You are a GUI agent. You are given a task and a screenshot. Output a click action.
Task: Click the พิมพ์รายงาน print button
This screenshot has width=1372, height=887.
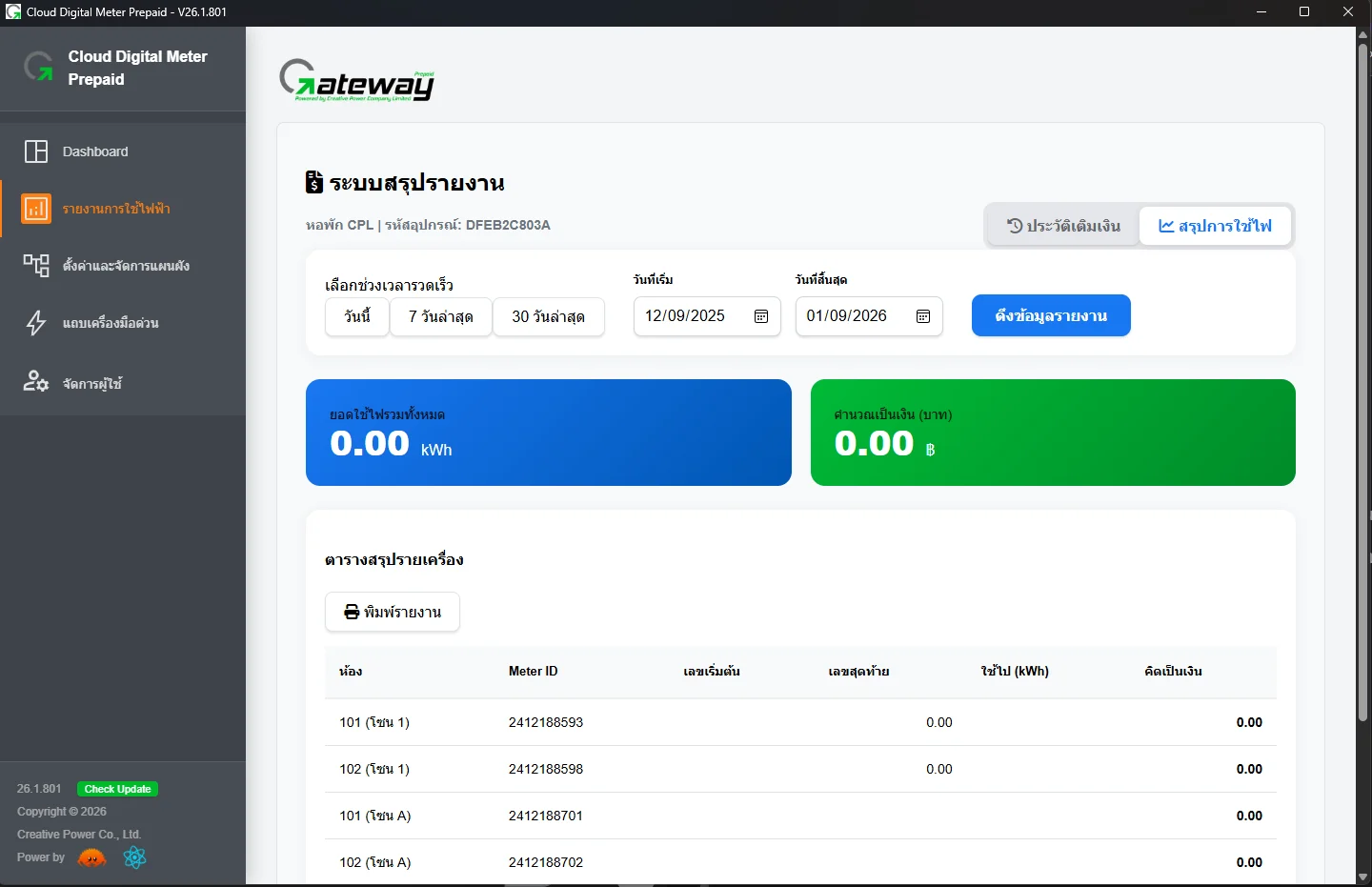tap(393, 612)
